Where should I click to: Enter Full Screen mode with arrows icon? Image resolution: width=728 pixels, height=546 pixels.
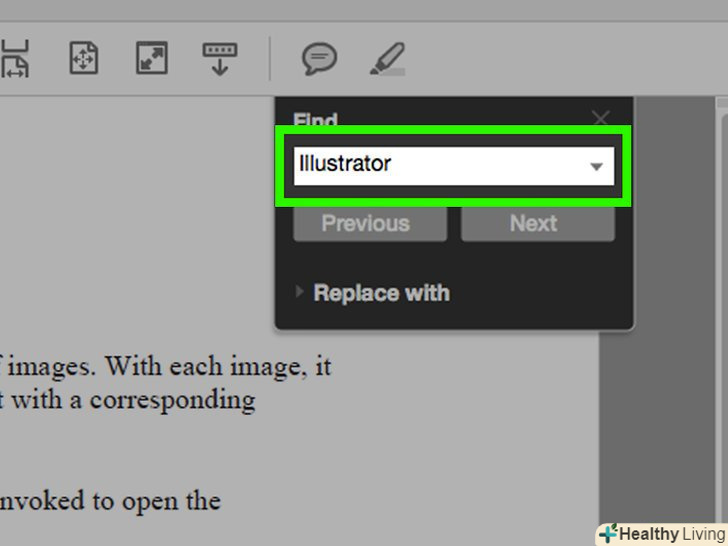click(152, 58)
